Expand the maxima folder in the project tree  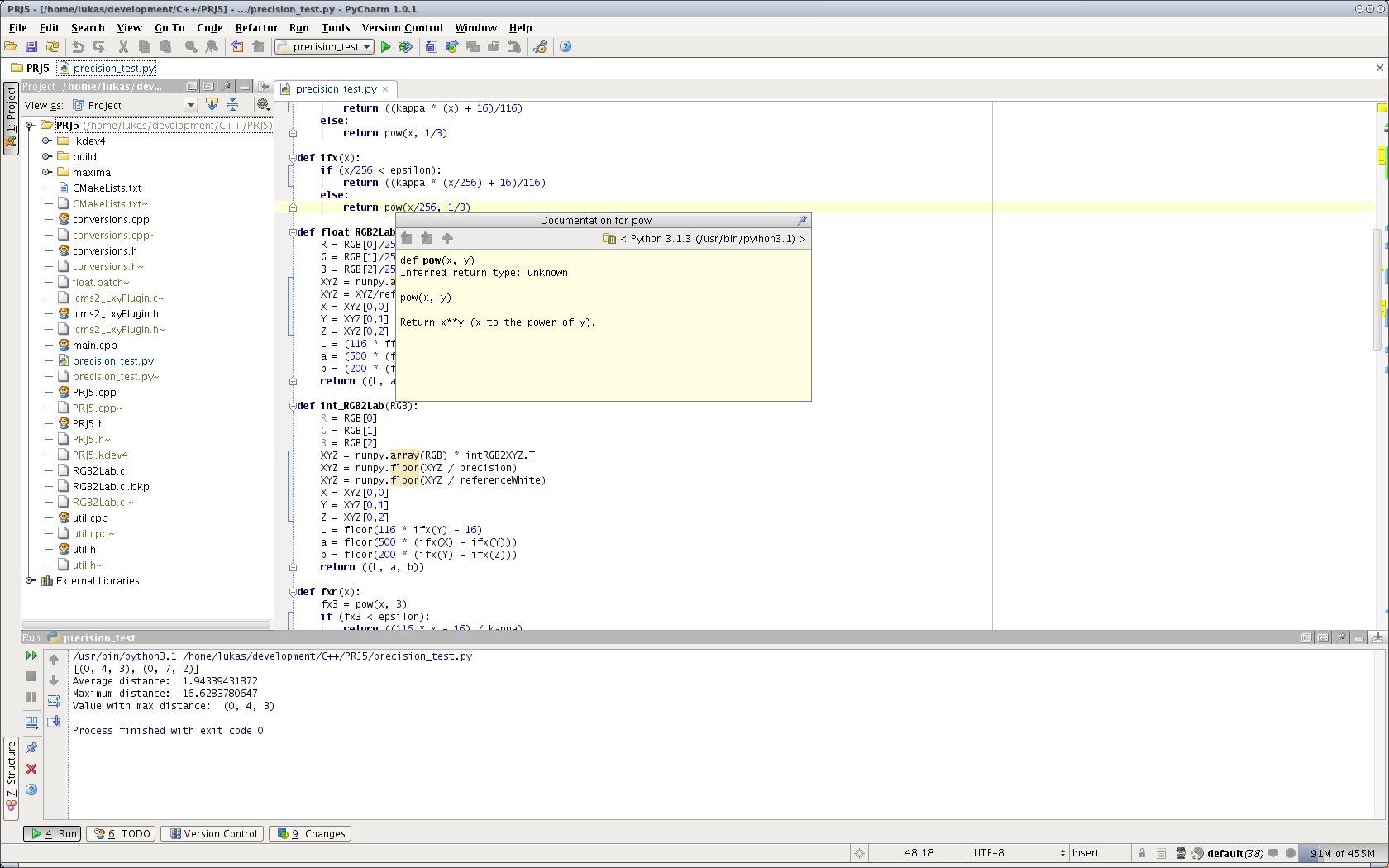tap(47, 173)
